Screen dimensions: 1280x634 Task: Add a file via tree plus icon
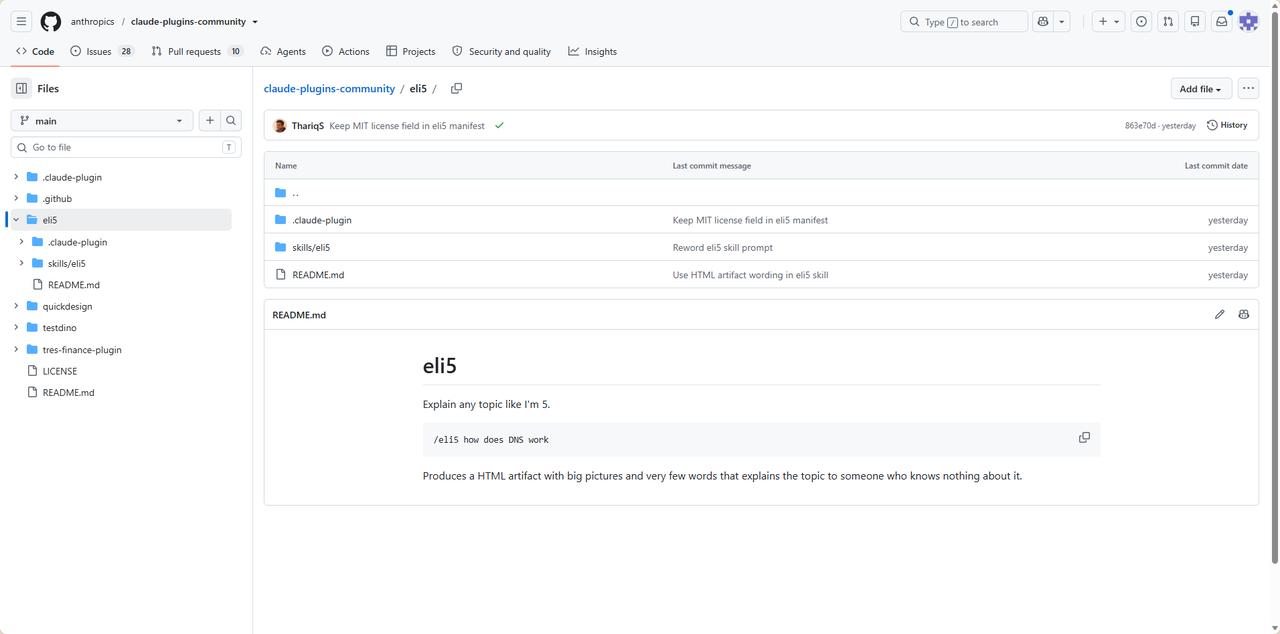(x=209, y=120)
